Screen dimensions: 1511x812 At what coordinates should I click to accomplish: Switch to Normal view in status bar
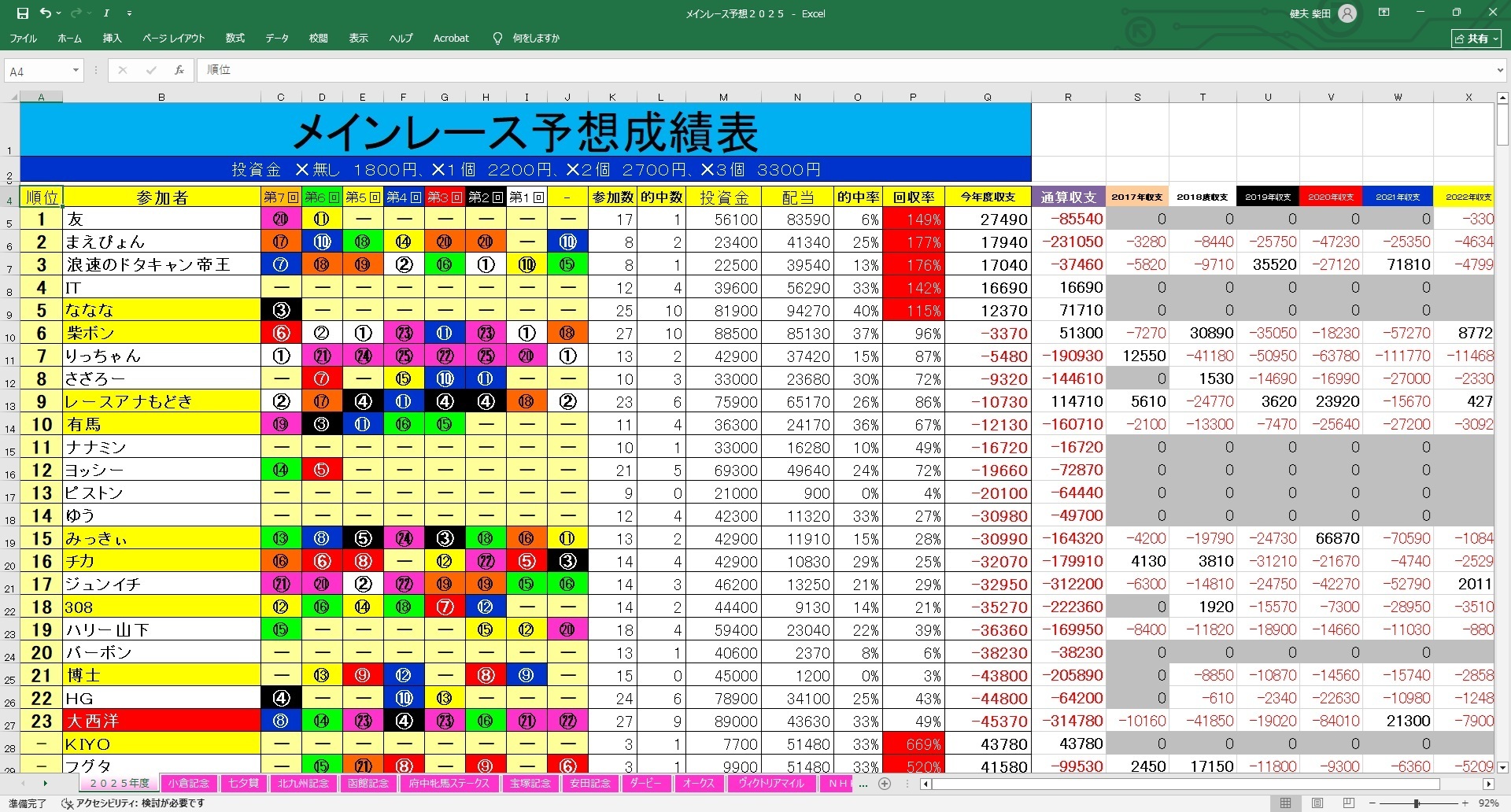pos(1285,803)
